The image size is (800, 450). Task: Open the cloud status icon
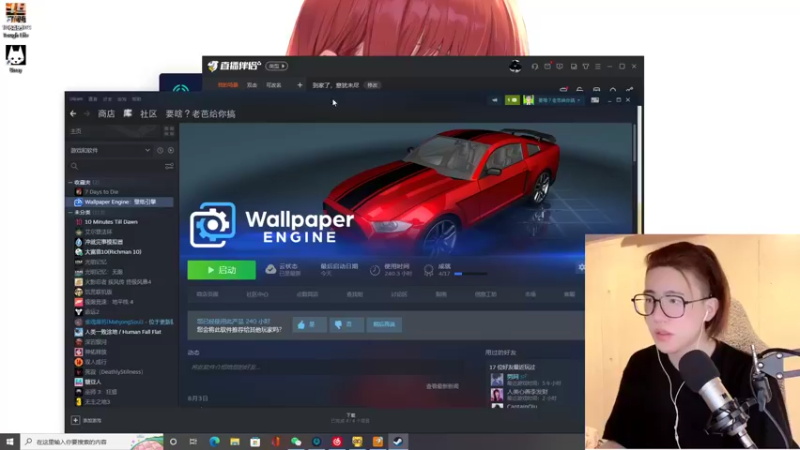pyautogui.click(x=271, y=269)
